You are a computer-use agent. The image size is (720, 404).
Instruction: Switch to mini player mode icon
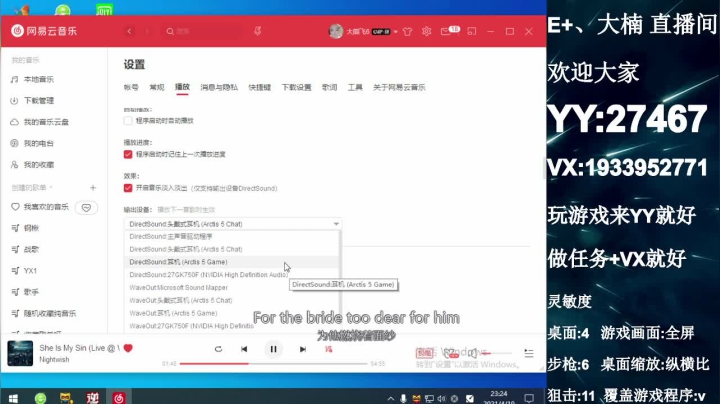(x=472, y=31)
